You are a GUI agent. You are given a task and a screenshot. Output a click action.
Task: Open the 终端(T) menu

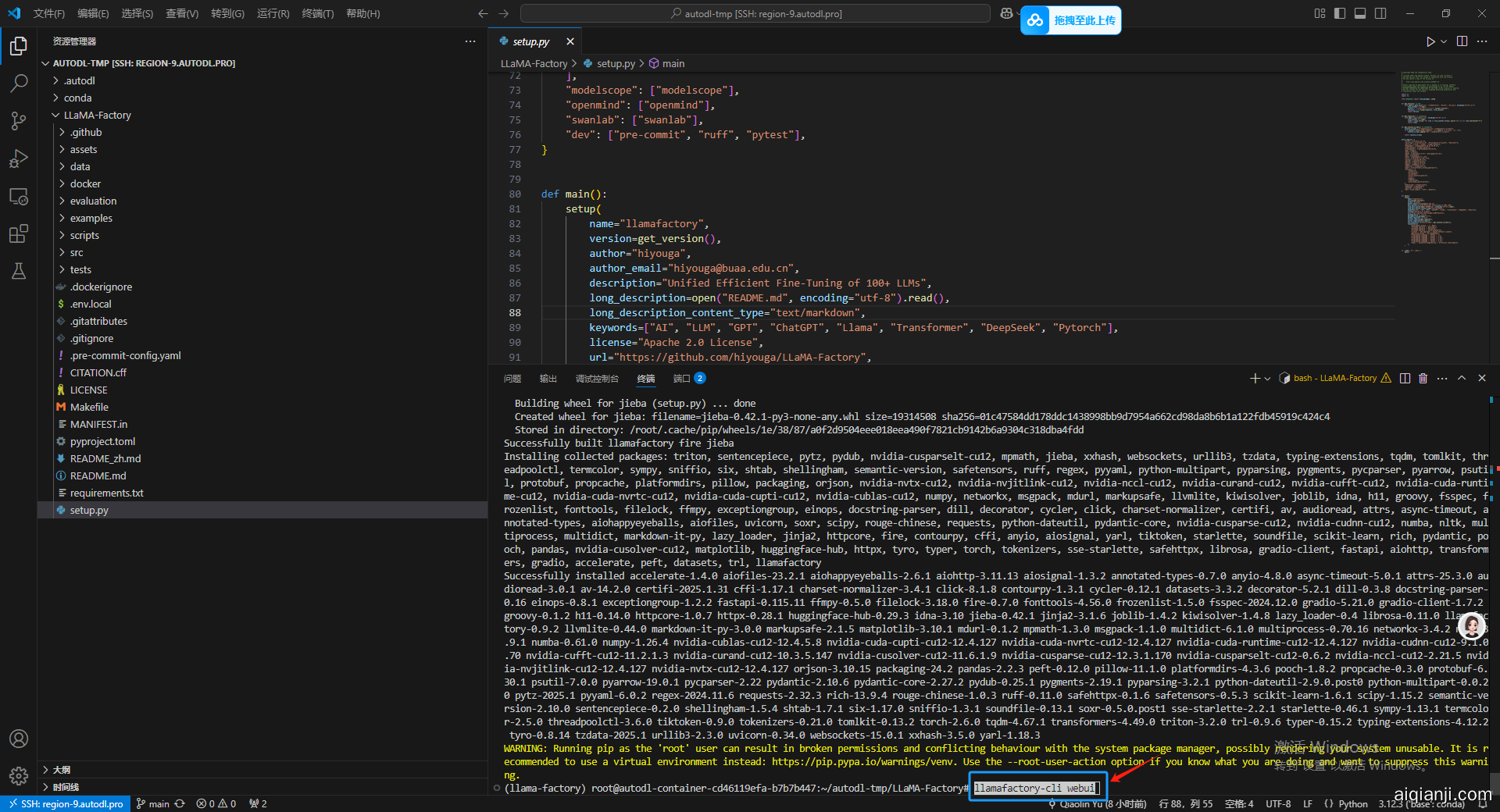click(317, 13)
